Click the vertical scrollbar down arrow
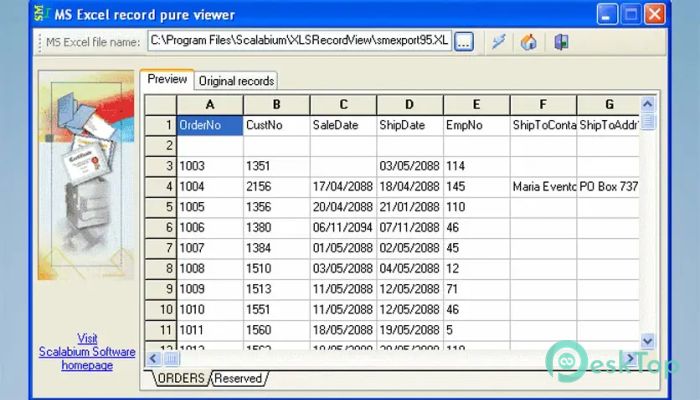 click(648, 342)
